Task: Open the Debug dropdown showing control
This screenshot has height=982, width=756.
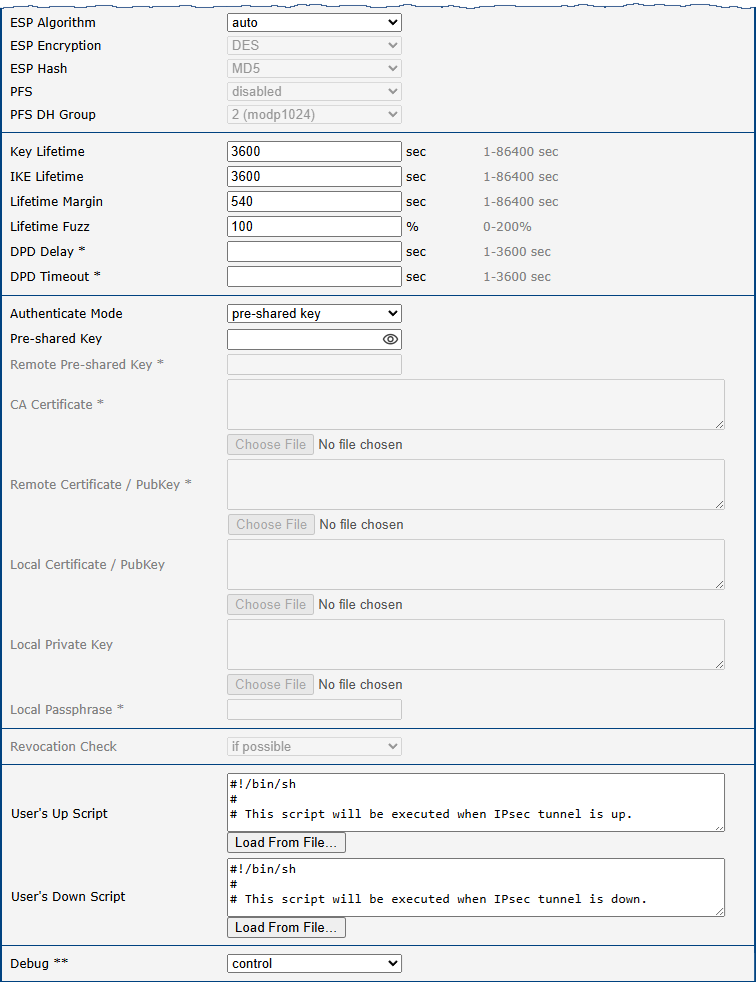Action: click(x=314, y=963)
